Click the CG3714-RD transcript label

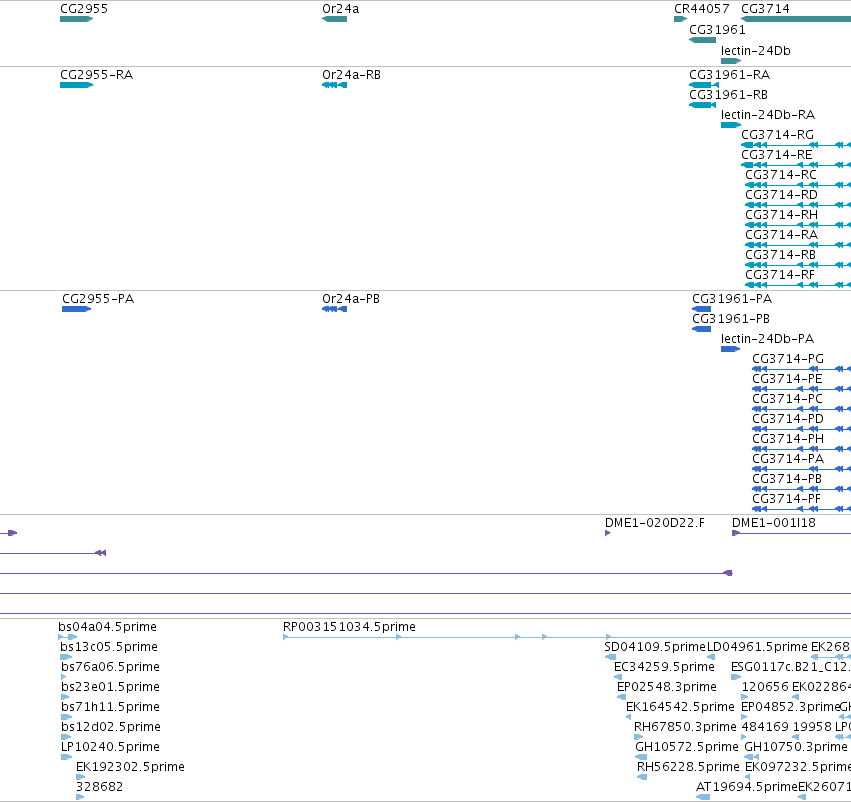click(x=782, y=195)
